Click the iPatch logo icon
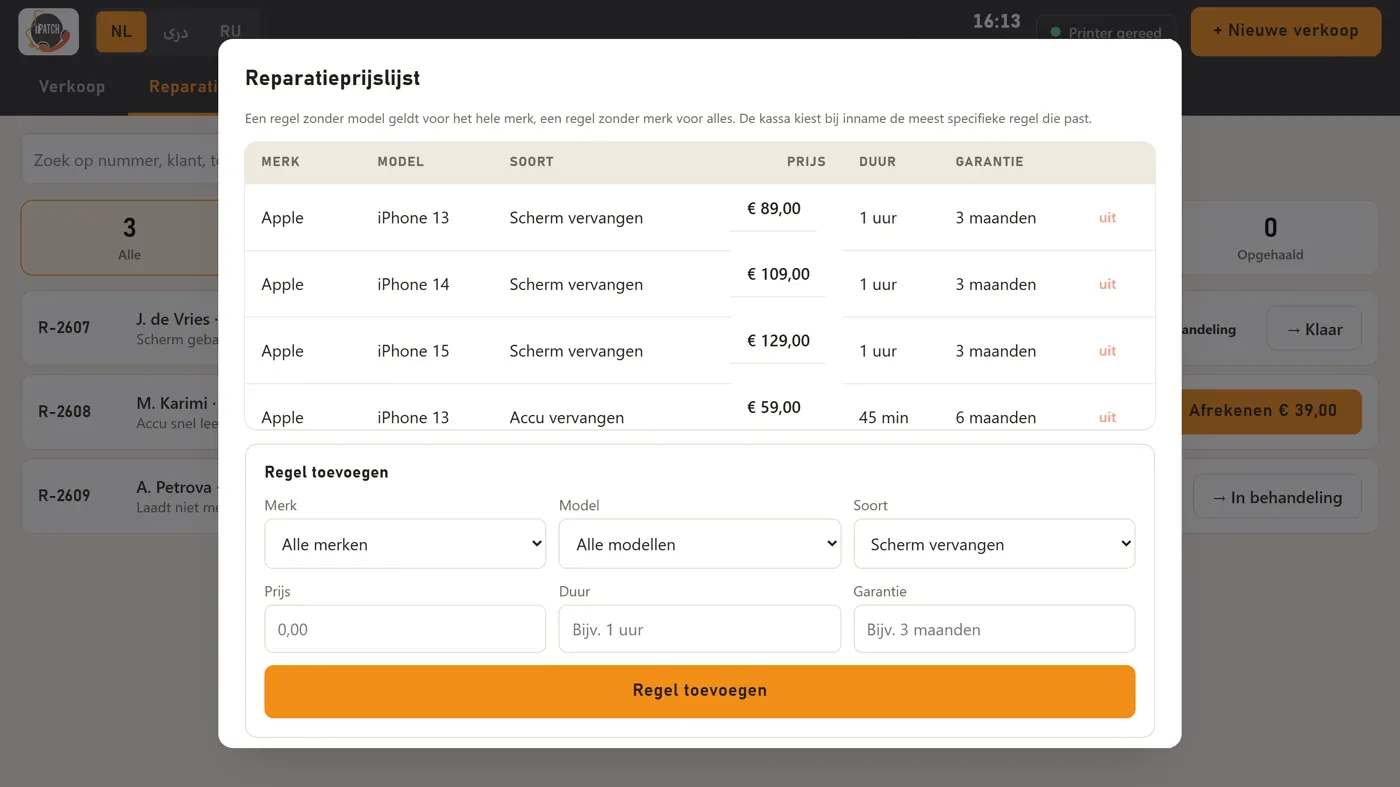The image size is (1400, 787). 48,31
